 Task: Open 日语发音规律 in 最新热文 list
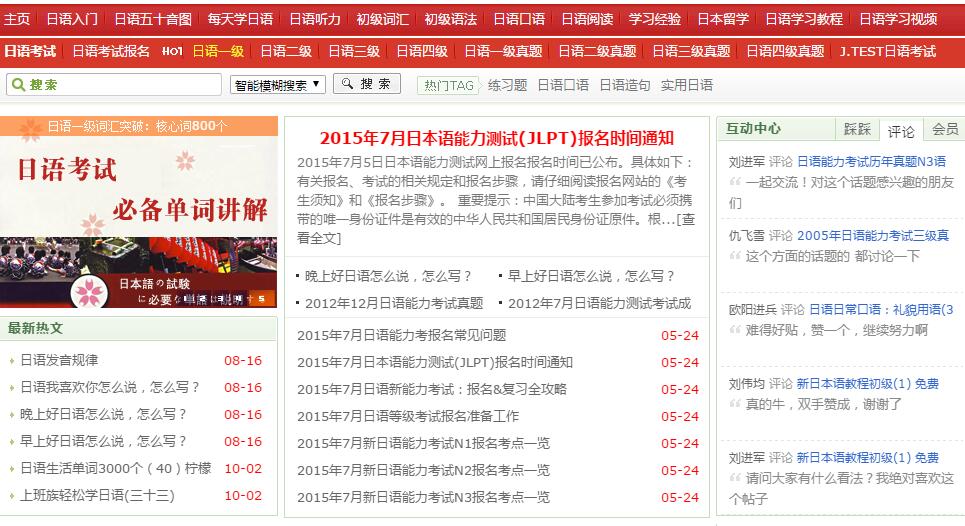tap(59, 360)
